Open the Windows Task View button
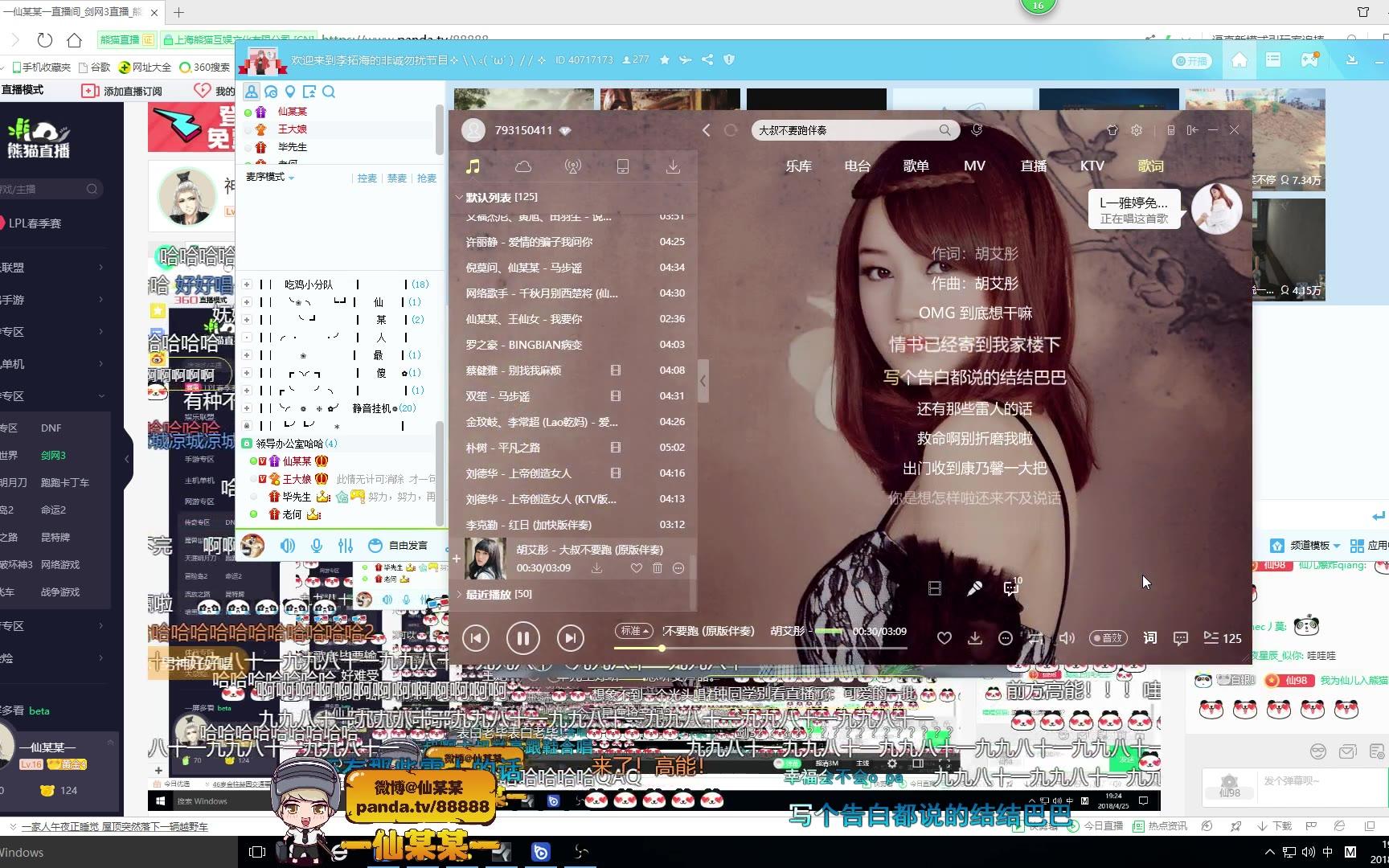The width and height of the screenshot is (1389, 868). point(257,852)
